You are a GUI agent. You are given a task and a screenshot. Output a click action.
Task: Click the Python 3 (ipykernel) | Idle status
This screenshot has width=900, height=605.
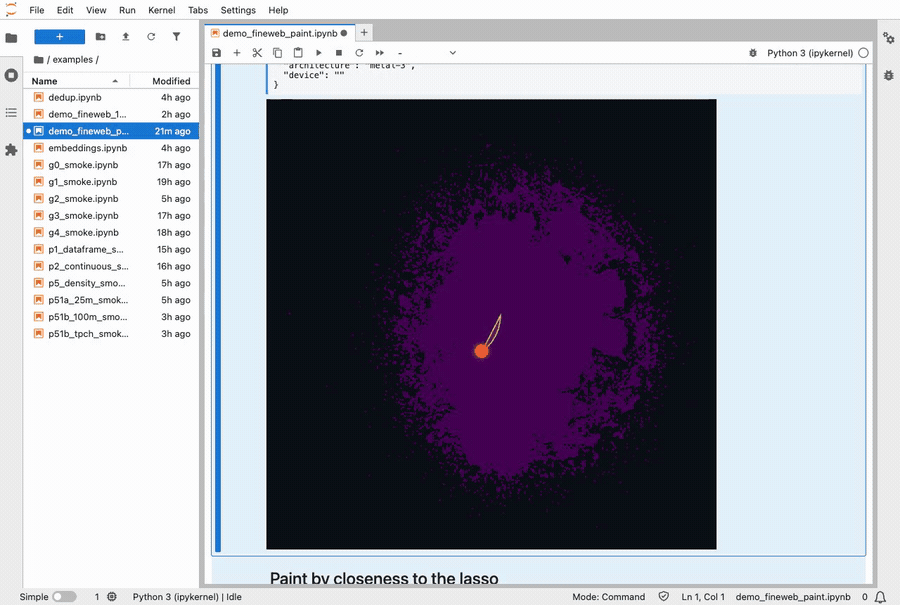click(x=187, y=597)
